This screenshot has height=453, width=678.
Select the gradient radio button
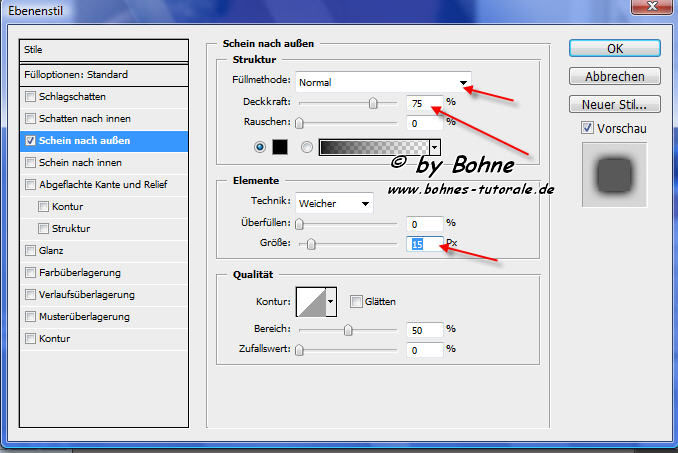pos(306,147)
